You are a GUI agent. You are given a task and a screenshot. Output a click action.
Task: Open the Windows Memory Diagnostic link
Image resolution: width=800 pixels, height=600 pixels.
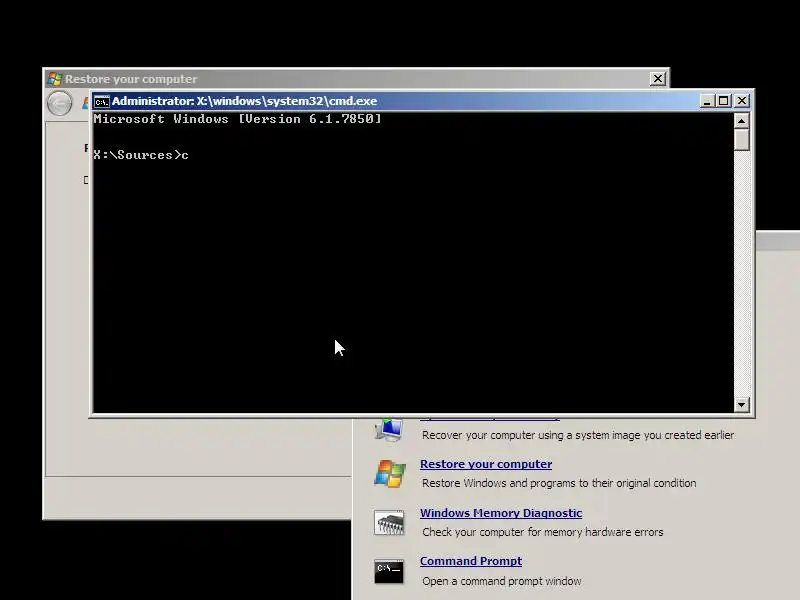tap(501, 513)
